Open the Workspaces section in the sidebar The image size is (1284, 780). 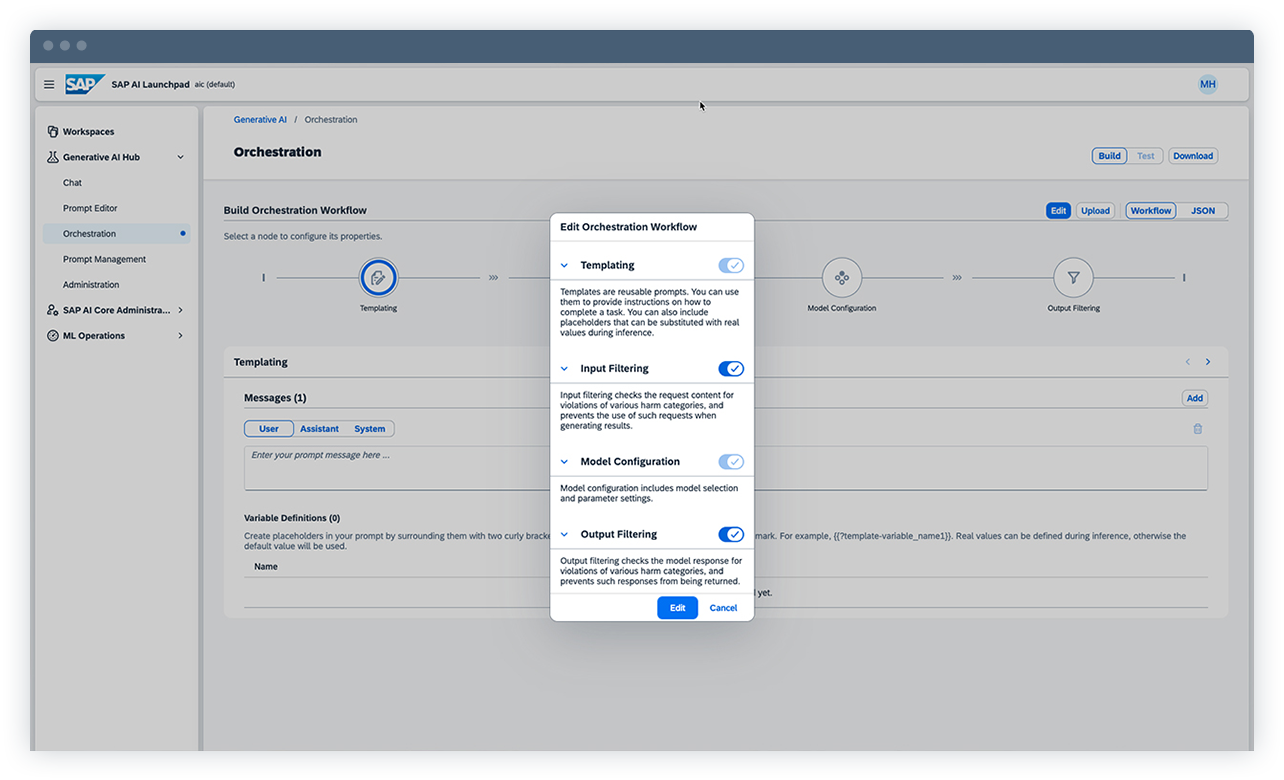[x=84, y=131]
